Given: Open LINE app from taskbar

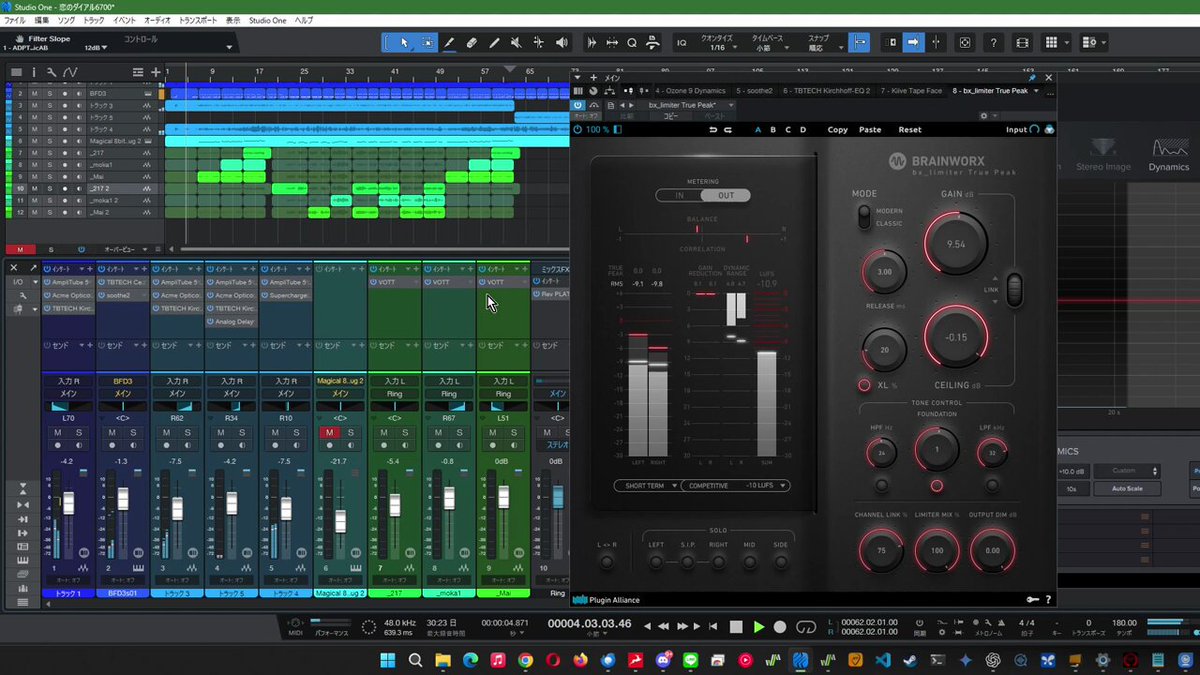Looking at the screenshot, I should [x=690, y=660].
